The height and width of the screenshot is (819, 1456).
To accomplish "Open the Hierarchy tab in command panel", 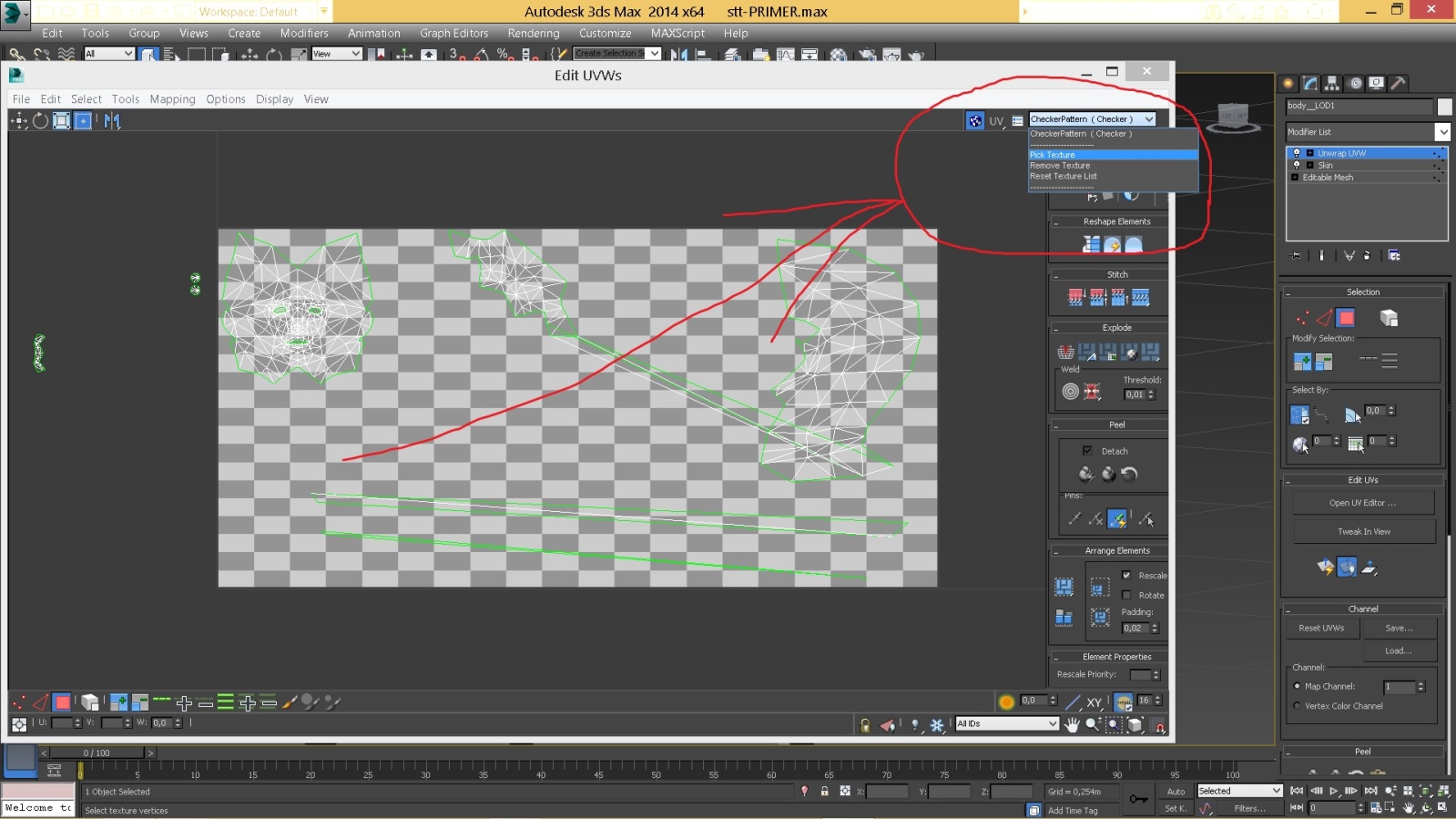I will click(1332, 83).
